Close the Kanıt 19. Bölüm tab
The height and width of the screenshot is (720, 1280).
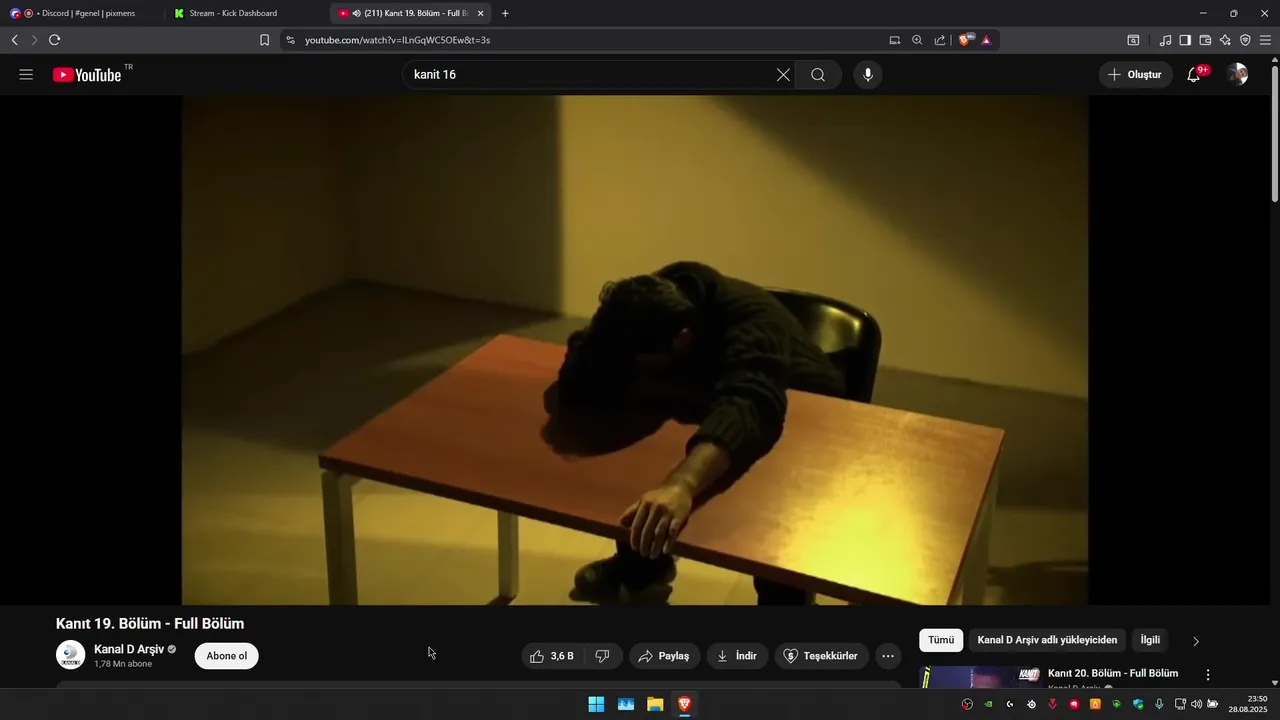[x=480, y=13]
